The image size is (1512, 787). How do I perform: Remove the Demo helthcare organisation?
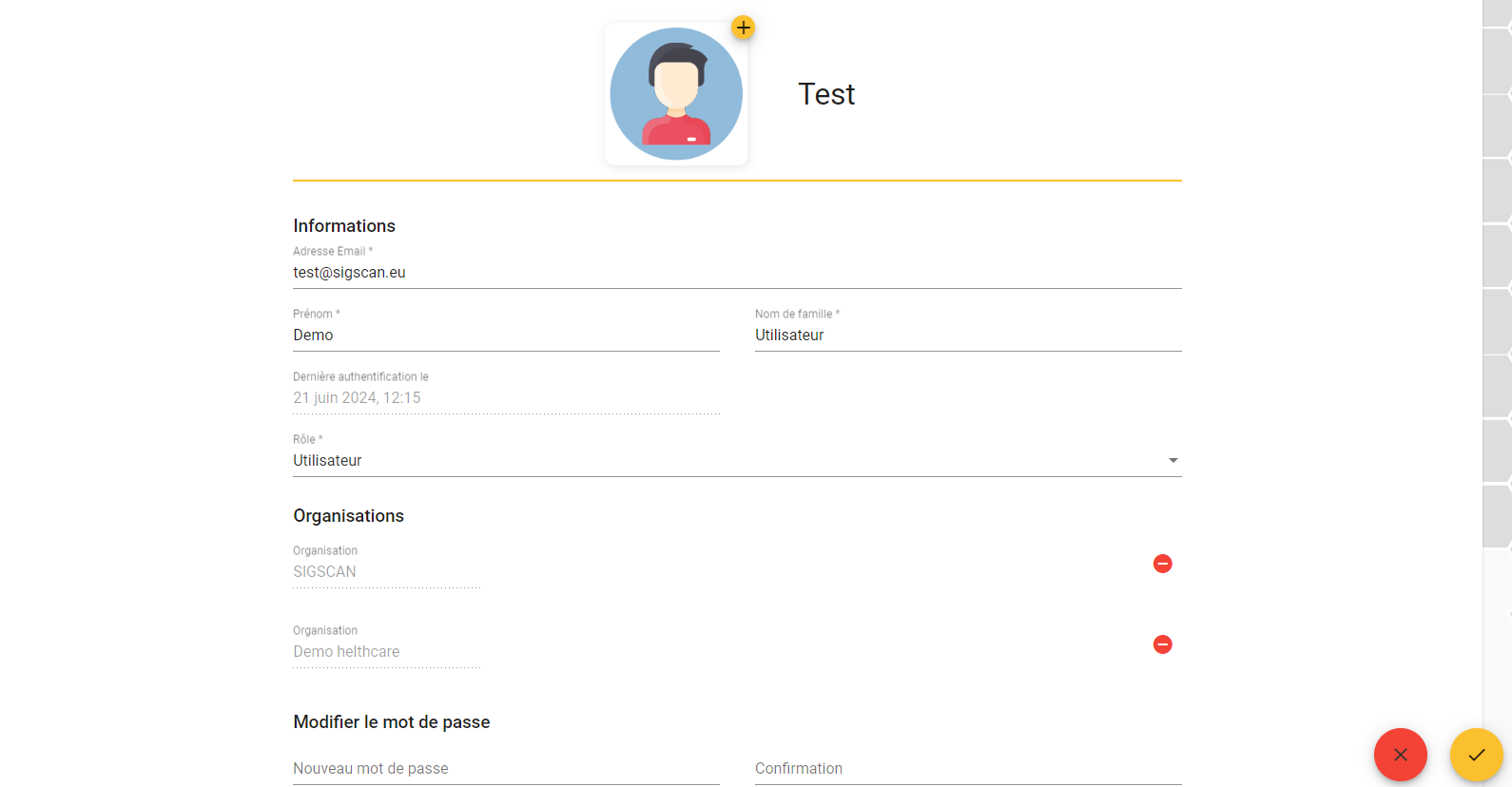click(x=1162, y=644)
